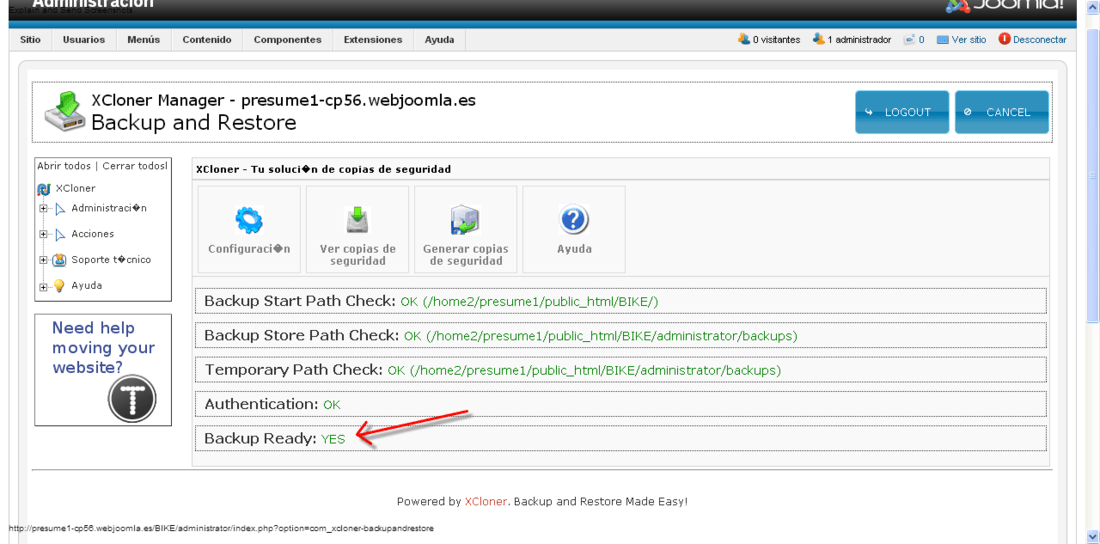Open the Componentes menu
Image resolution: width=1100 pixels, height=544 pixels.
(288, 40)
